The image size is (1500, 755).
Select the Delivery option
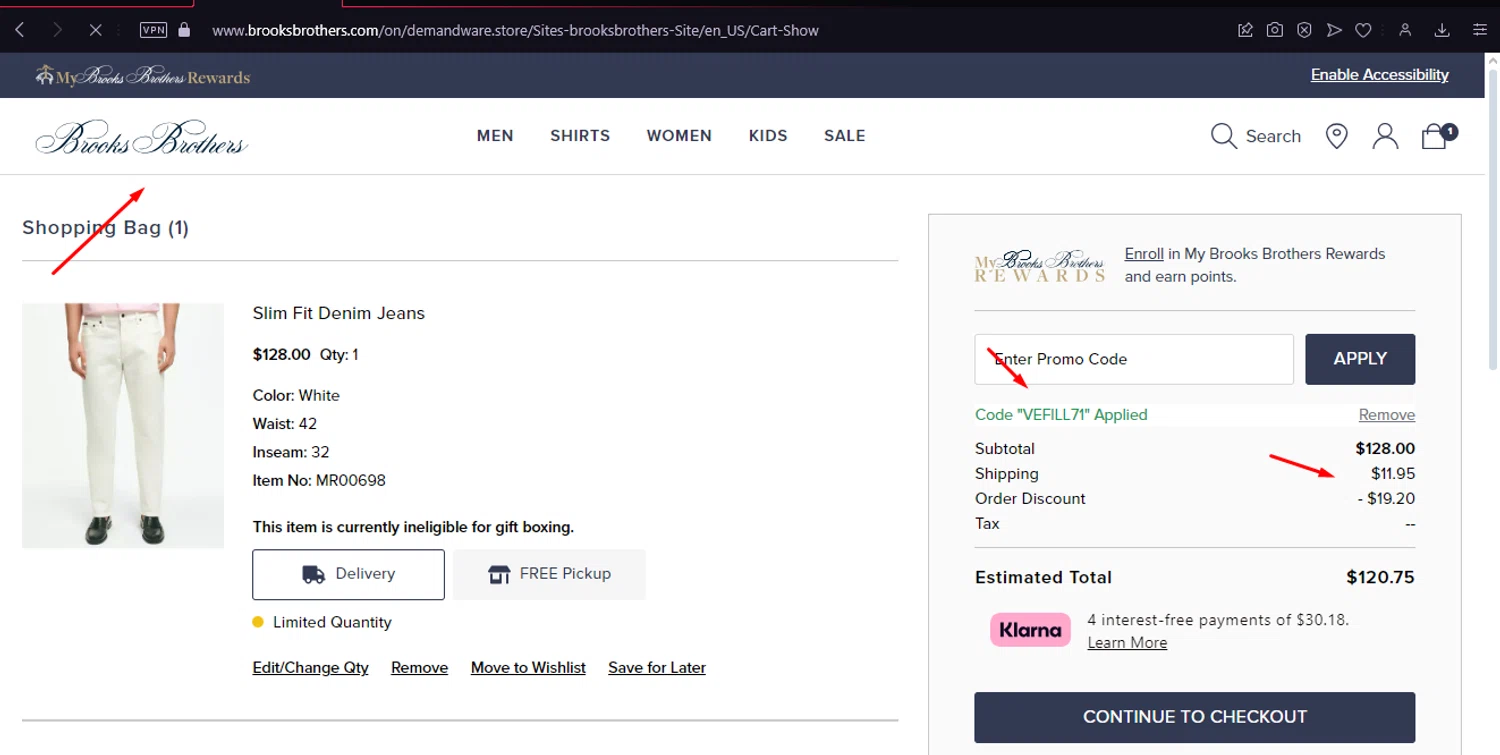pos(348,574)
